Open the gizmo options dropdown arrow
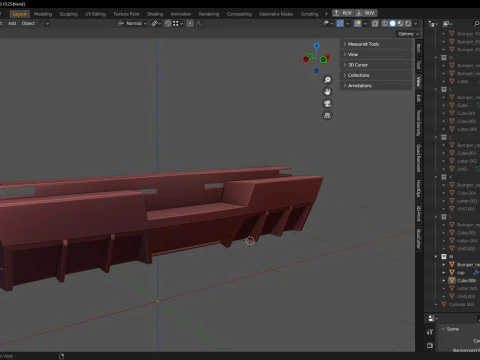The image size is (480, 360). (x=348, y=24)
